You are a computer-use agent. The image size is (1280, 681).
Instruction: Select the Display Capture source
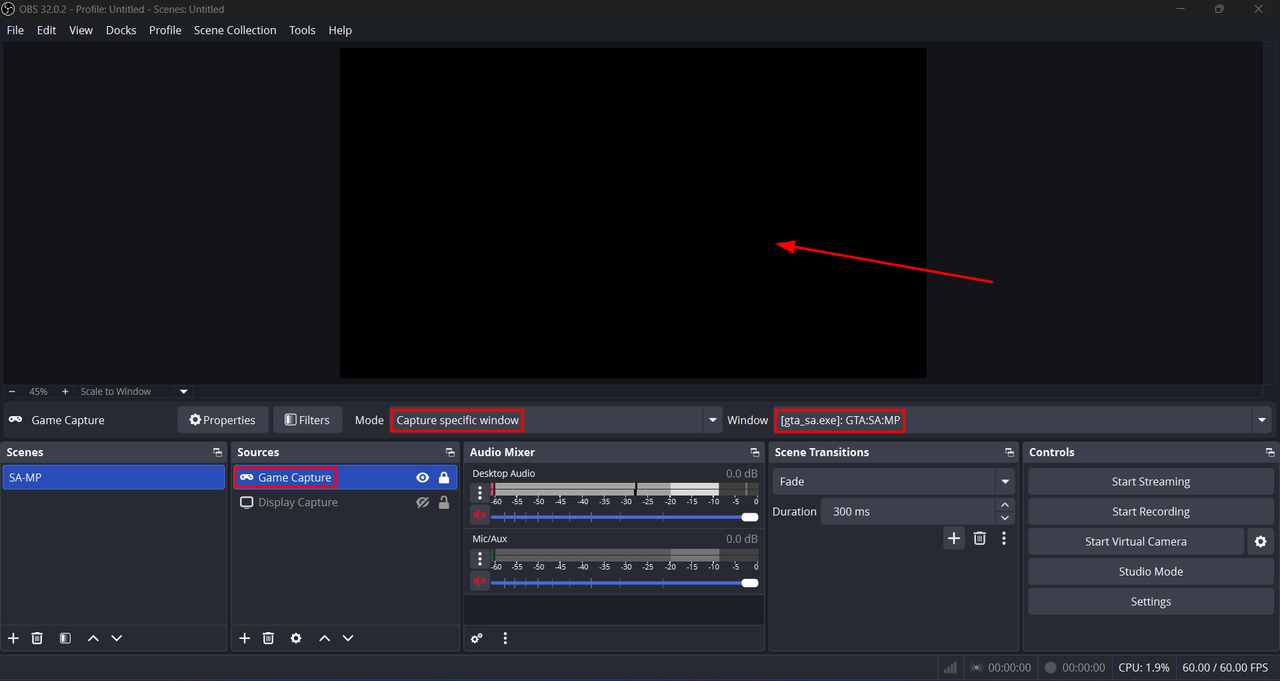pos(344,503)
